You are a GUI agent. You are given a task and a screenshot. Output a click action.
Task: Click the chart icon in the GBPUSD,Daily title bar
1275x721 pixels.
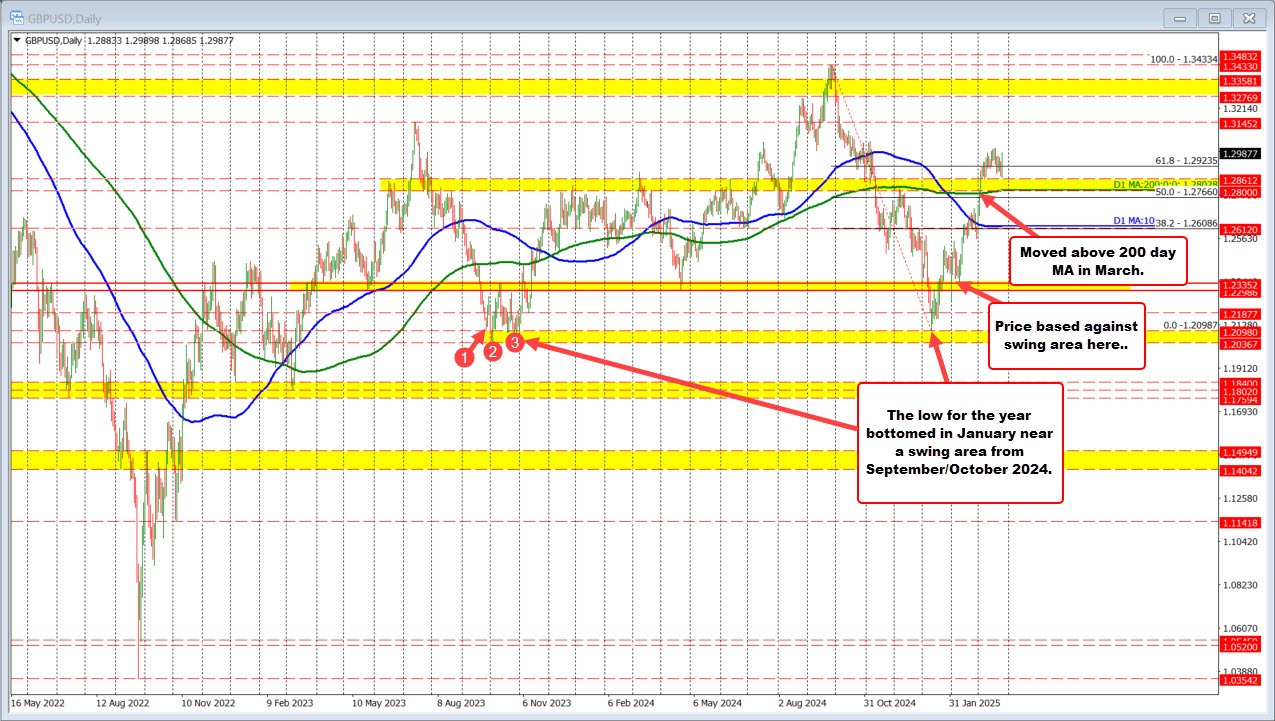click(x=16, y=17)
